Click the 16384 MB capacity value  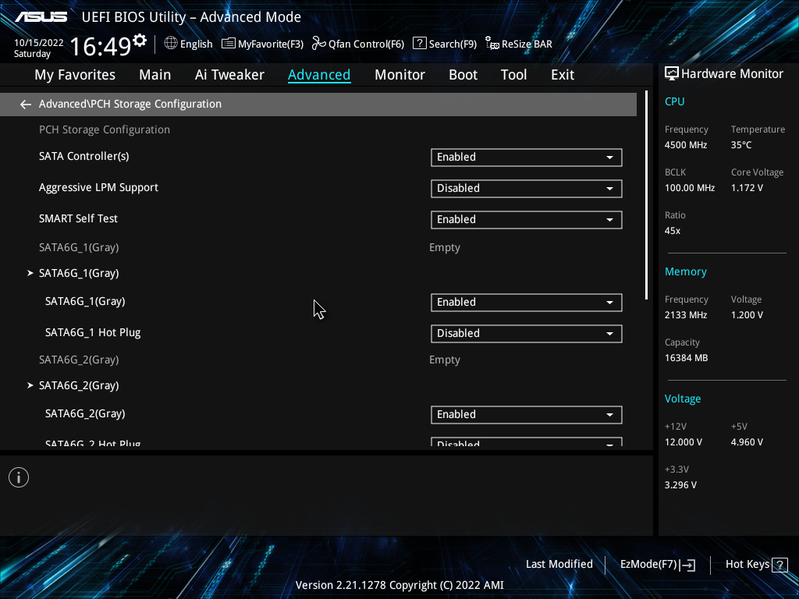coord(686,358)
